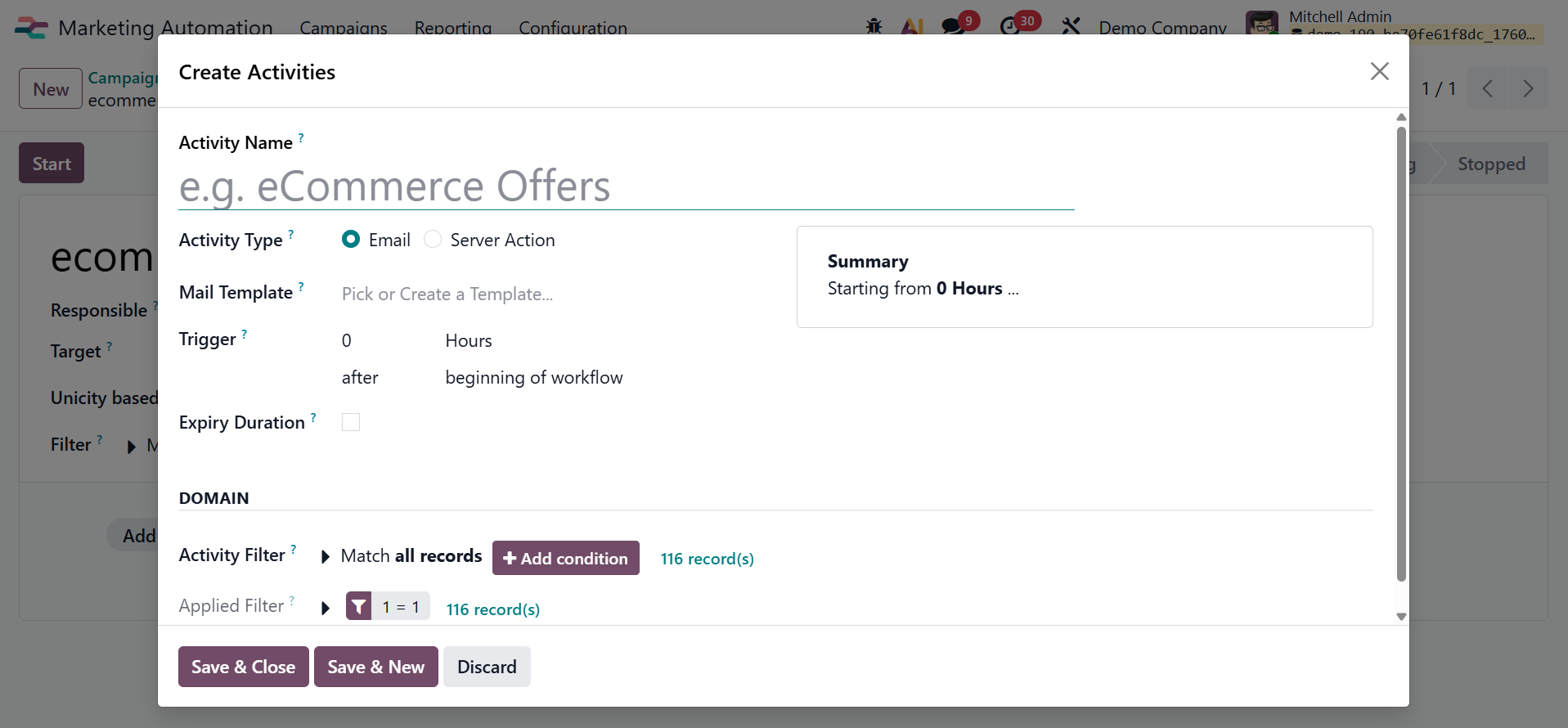The height and width of the screenshot is (728, 1568).
Task: Select the Server Action radio option
Action: point(433,240)
